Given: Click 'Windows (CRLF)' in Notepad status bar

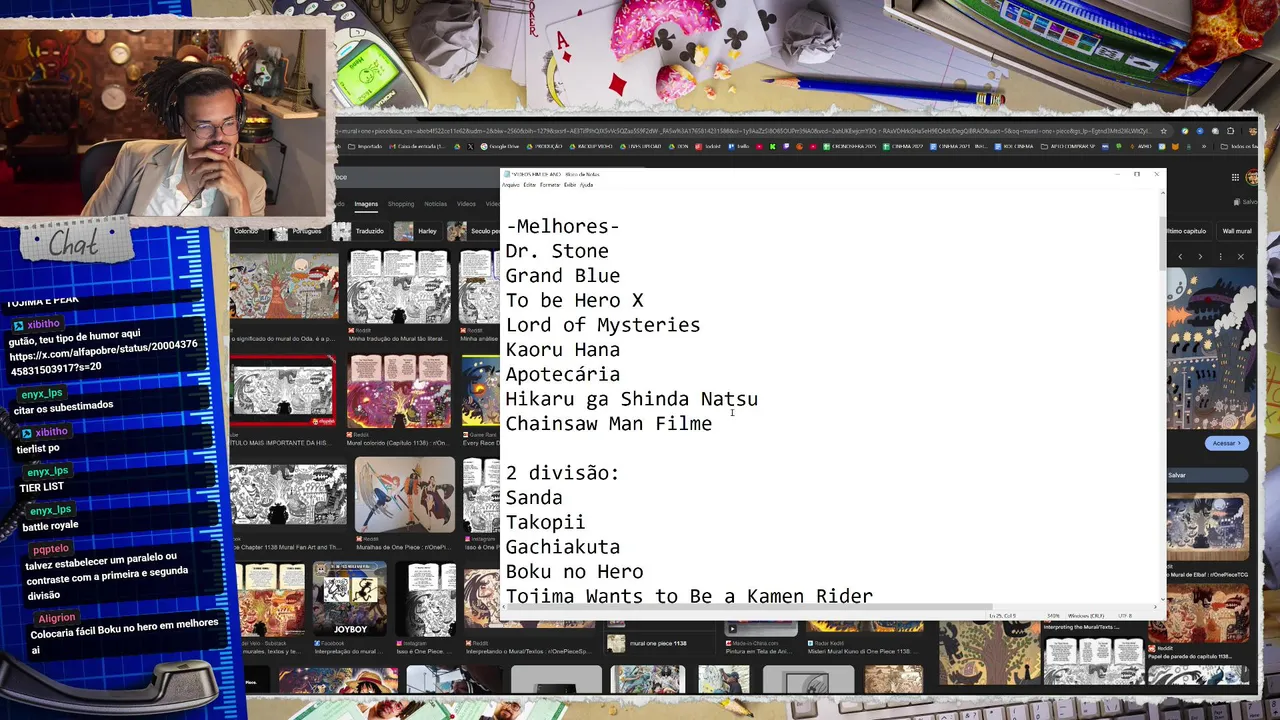Looking at the screenshot, I should [1088, 616].
